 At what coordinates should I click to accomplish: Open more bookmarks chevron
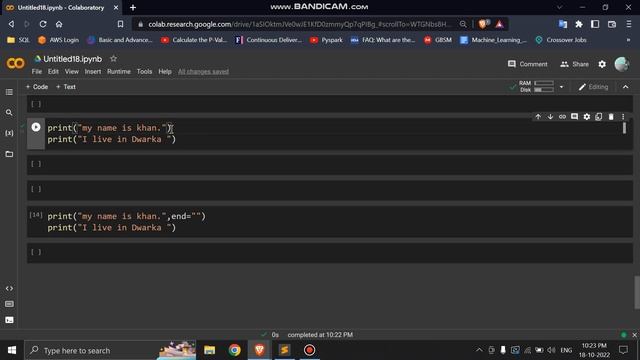click(628, 40)
